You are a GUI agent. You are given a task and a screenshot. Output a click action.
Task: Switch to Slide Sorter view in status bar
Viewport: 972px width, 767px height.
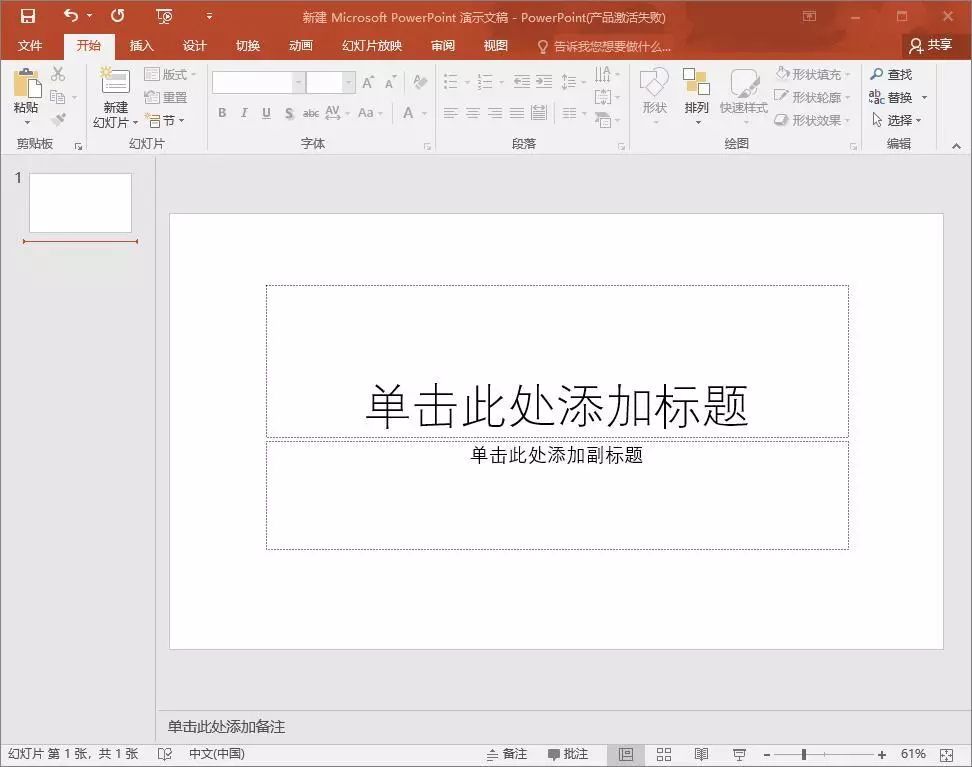point(664,754)
